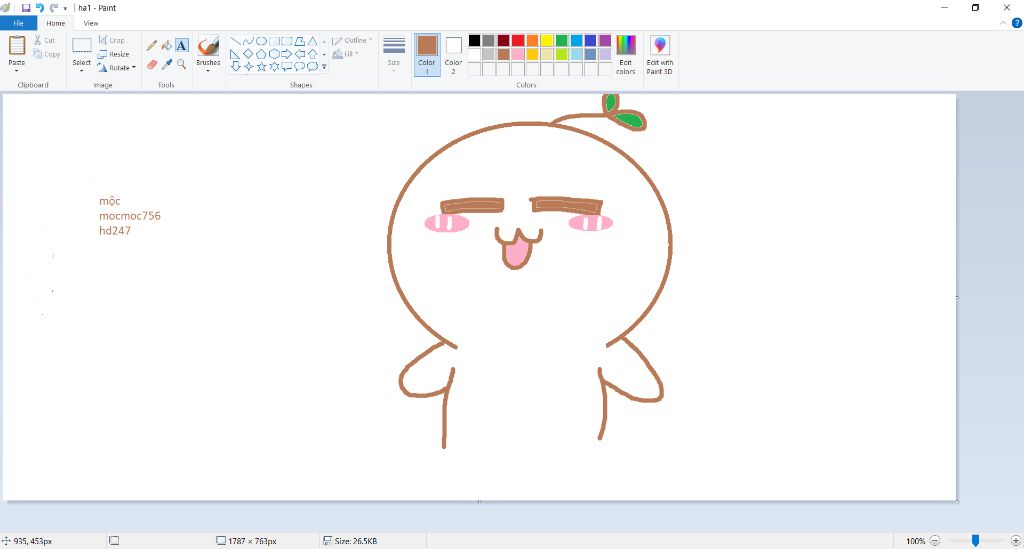Image resolution: width=1024 pixels, height=549 pixels.
Task: Choose the Right arrow shape
Action: point(287,54)
